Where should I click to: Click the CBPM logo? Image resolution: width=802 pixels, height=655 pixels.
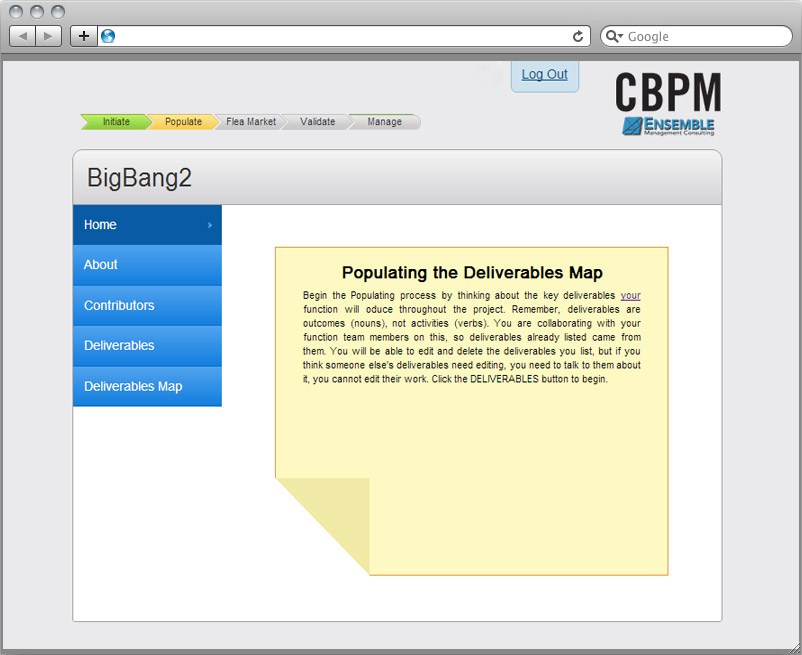667,92
